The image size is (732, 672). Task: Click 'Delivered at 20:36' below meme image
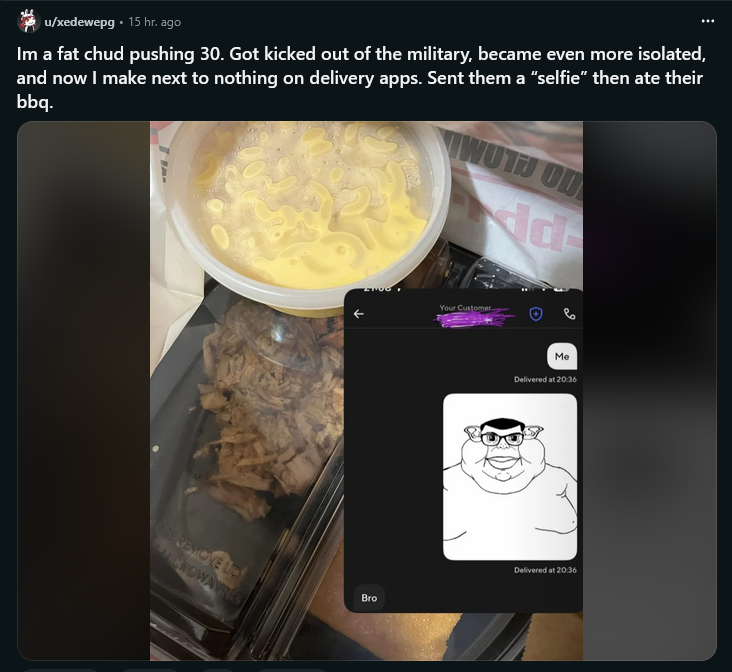(545, 570)
